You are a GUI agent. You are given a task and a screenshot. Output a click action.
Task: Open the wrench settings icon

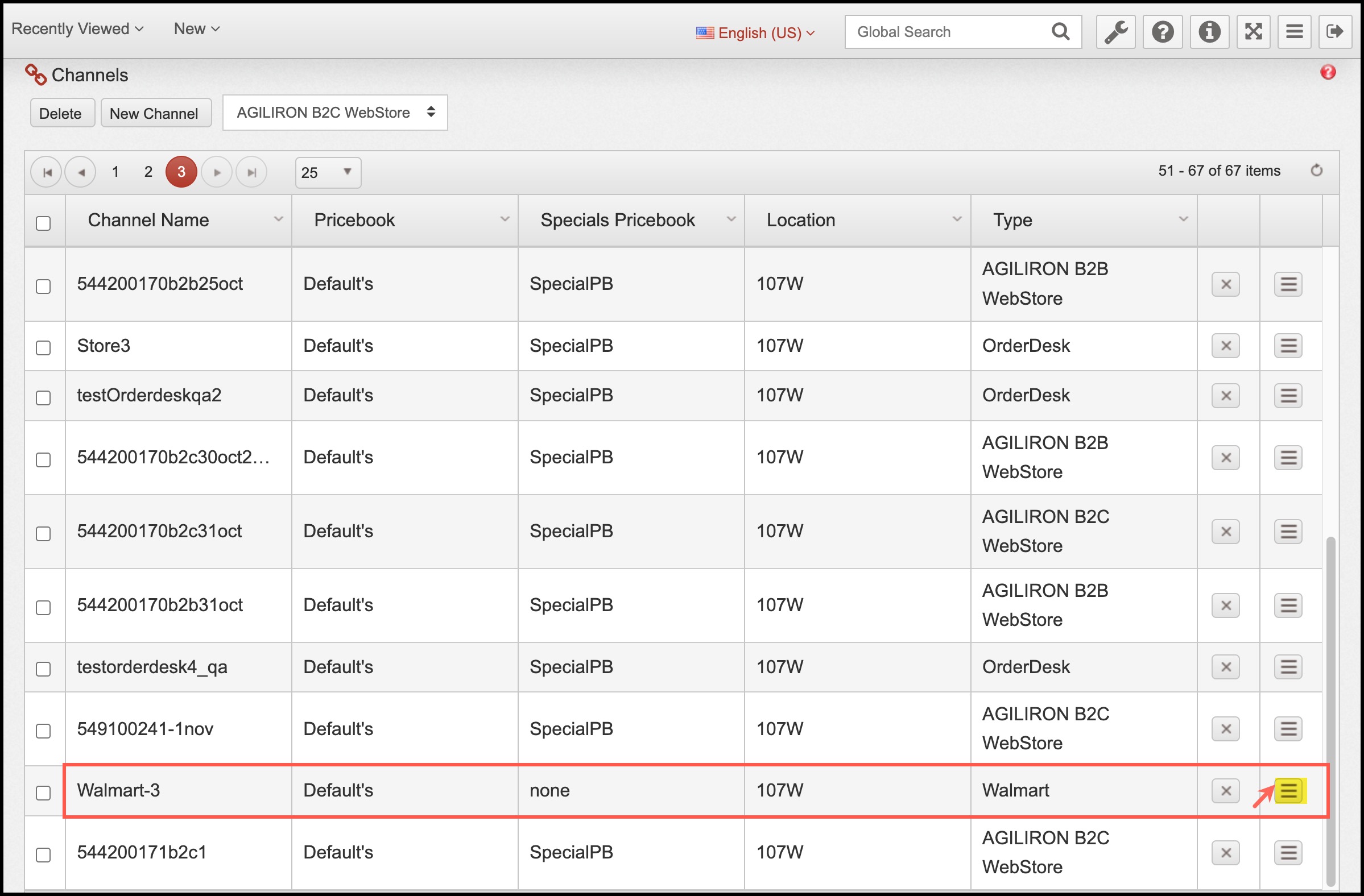click(1115, 32)
